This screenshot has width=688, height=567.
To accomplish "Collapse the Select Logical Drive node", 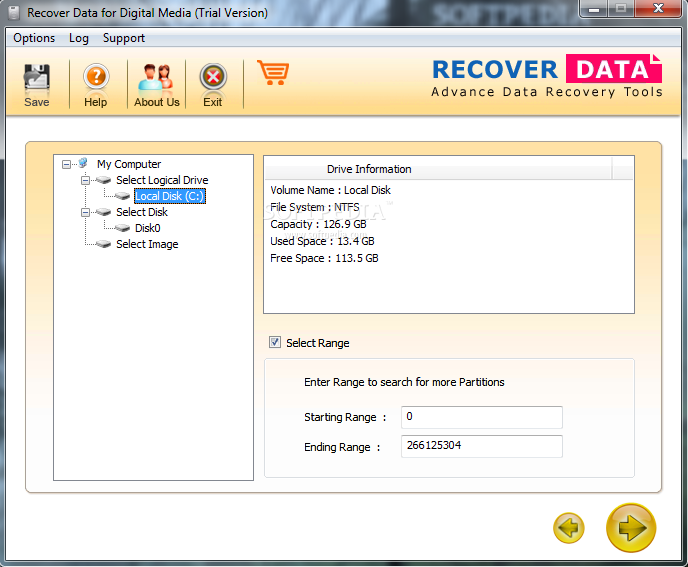I will (86, 180).
